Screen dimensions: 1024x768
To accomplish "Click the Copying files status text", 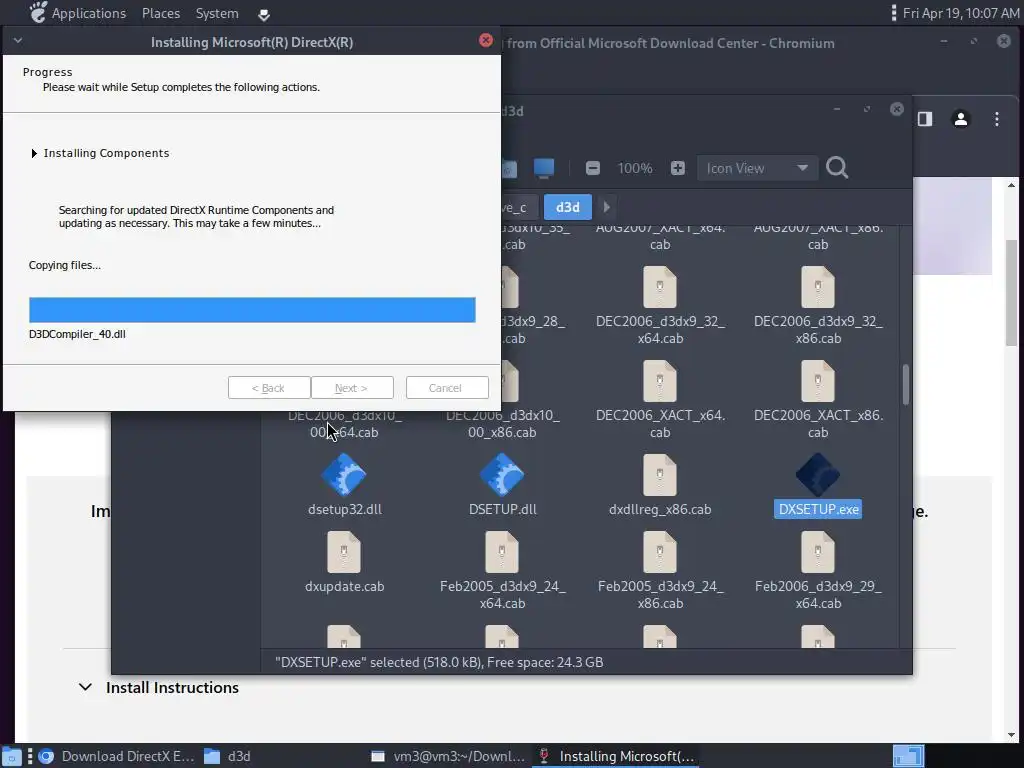I will click(x=65, y=265).
